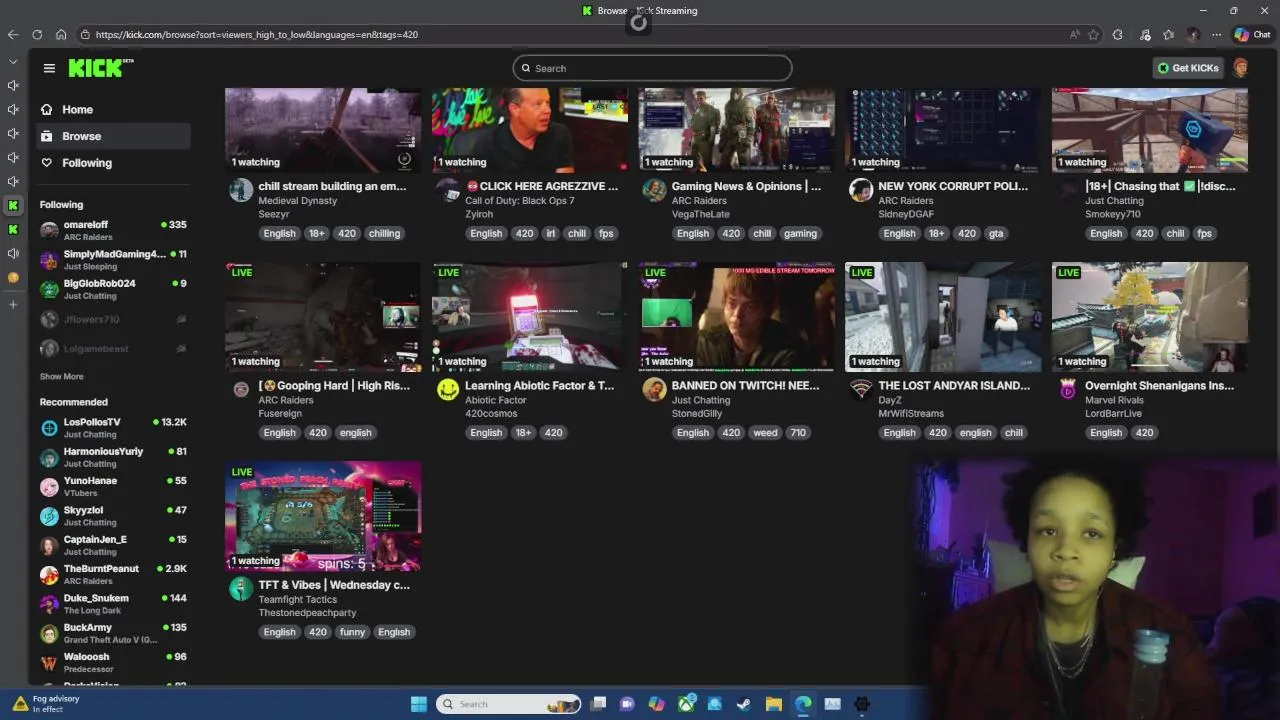Viewport: 1280px width, 720px height.
Task: Click Seezyr channel avatar
Action: pos(241,190)
